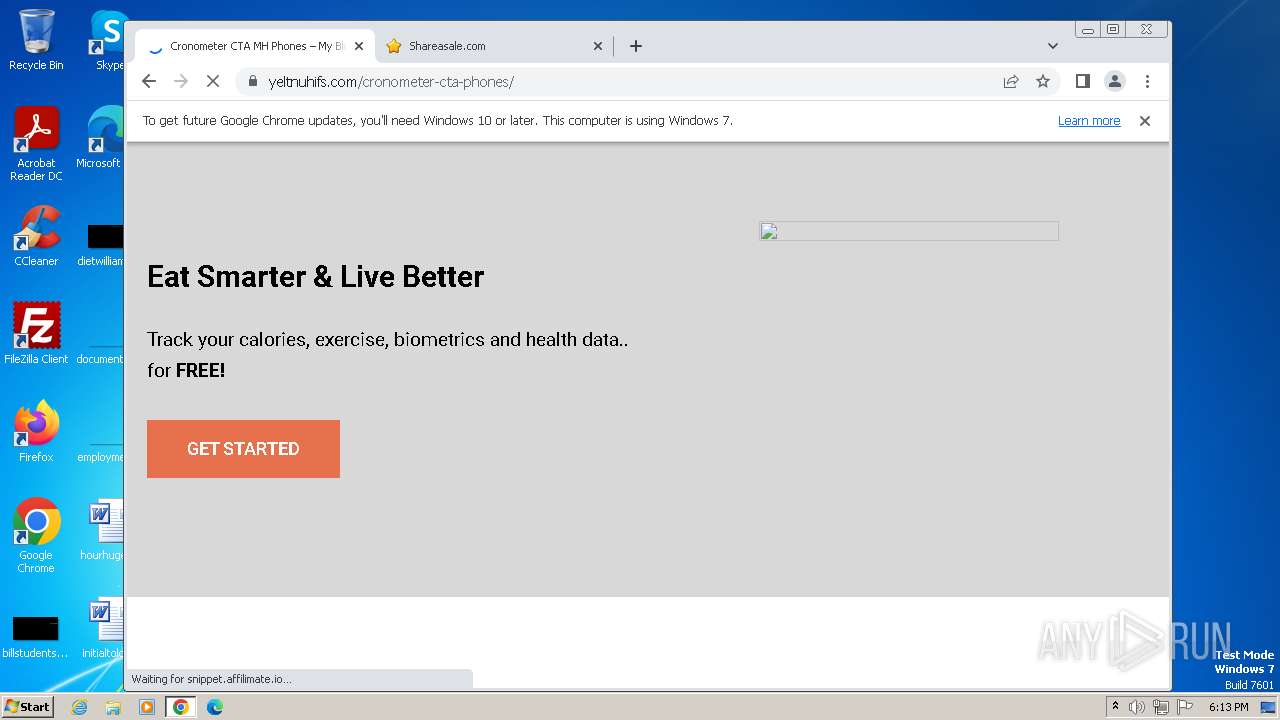Dismiss the Chrome update notification bar

coord(1145,121)
